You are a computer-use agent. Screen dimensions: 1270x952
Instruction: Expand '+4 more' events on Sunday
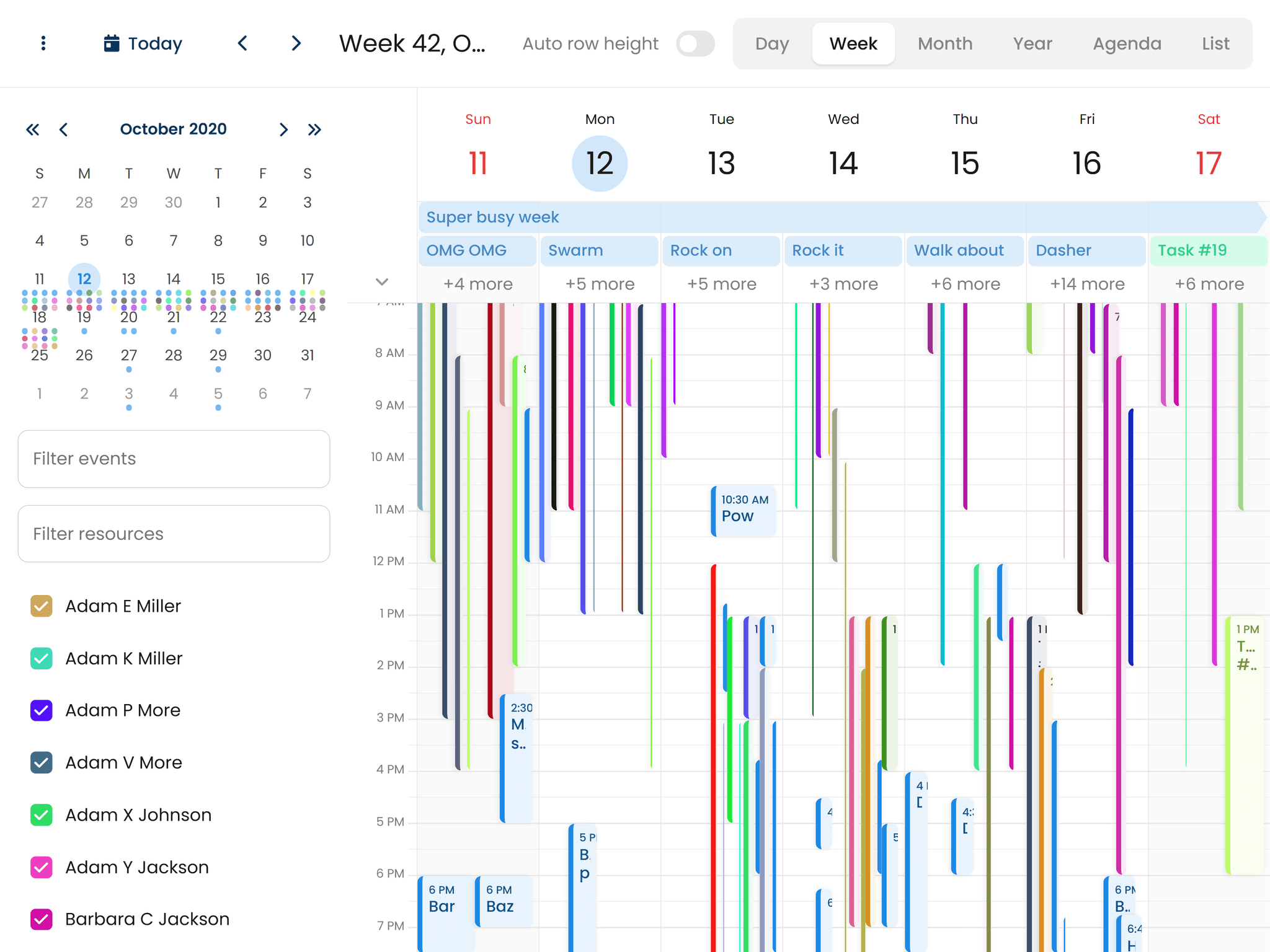coord(477,284)
